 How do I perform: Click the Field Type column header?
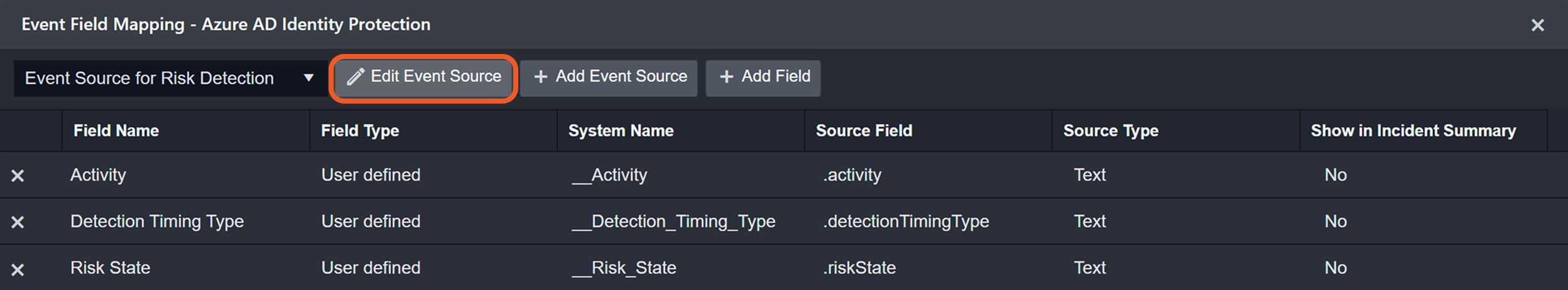(x=360, y=131)
